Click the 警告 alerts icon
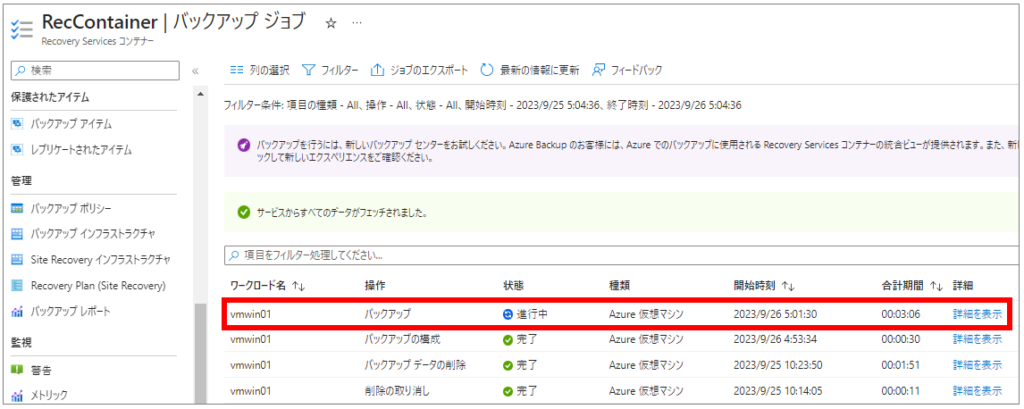 (18, 370)
